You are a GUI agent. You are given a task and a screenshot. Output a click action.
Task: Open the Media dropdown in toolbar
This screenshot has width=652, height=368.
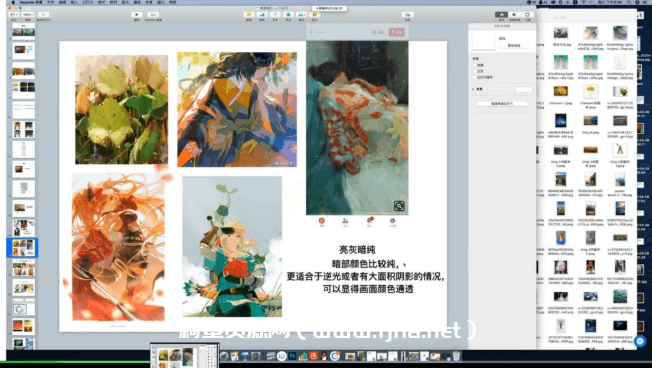[x=301, y=15]
